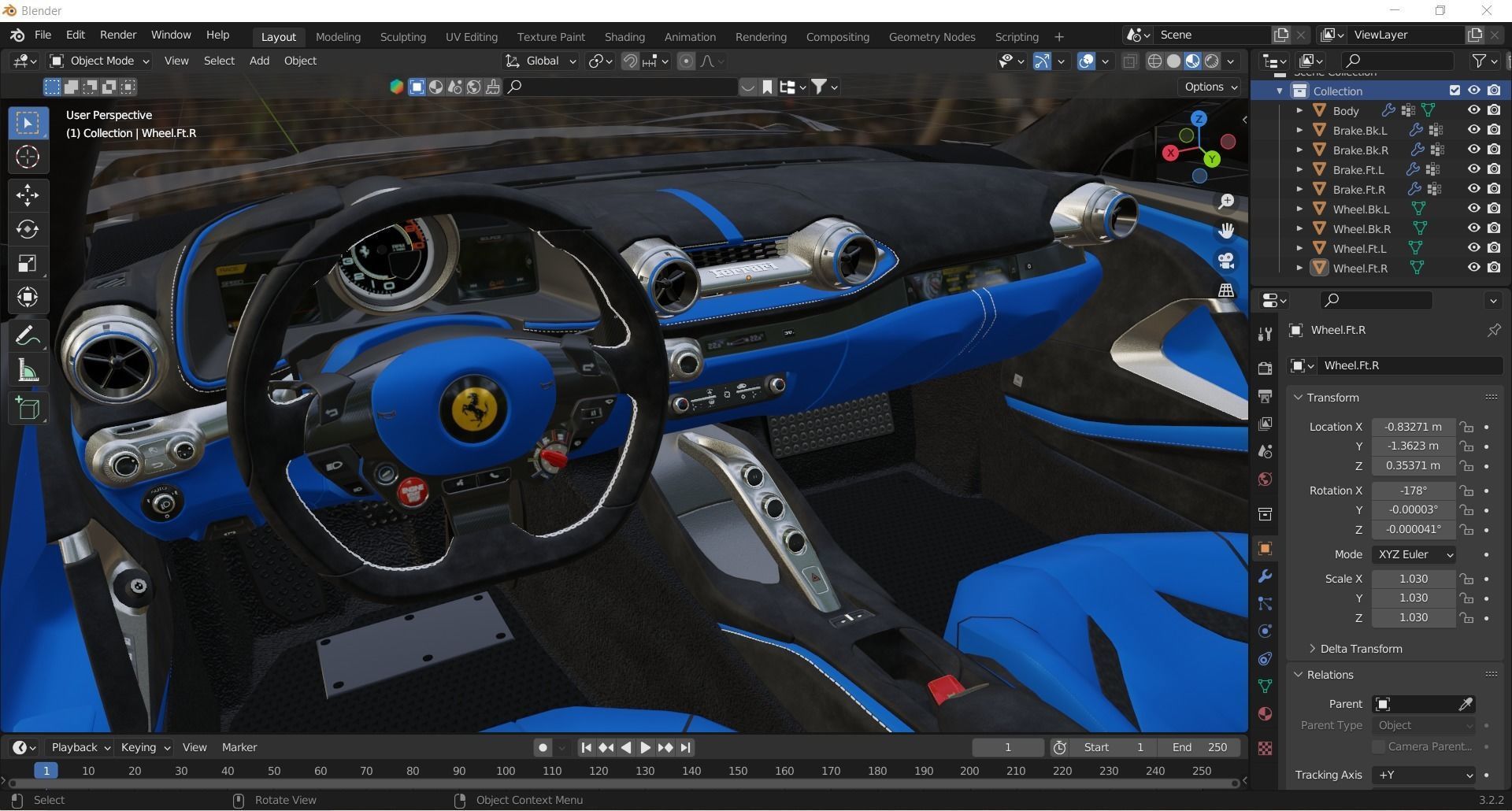
Task: Jump to the end frame button
Action: (x=685, y=748)
